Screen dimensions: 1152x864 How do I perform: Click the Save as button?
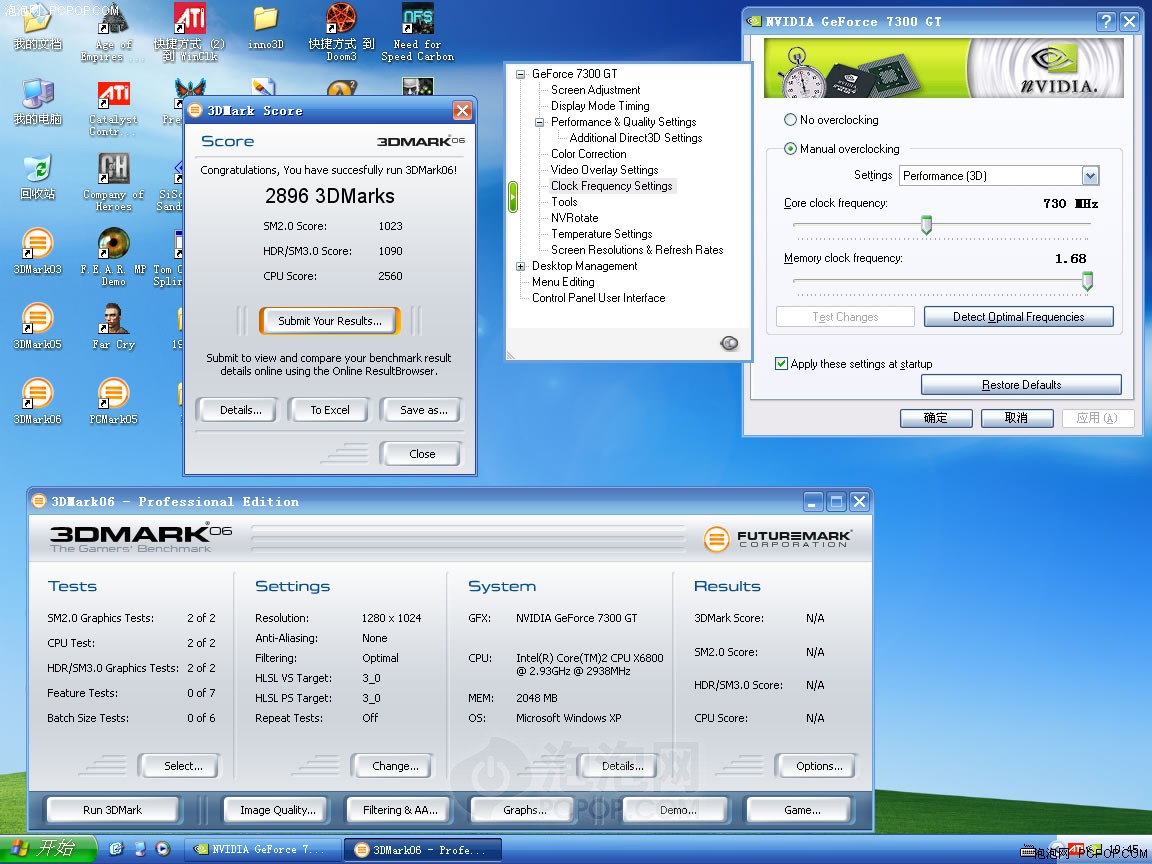[423, 410]
